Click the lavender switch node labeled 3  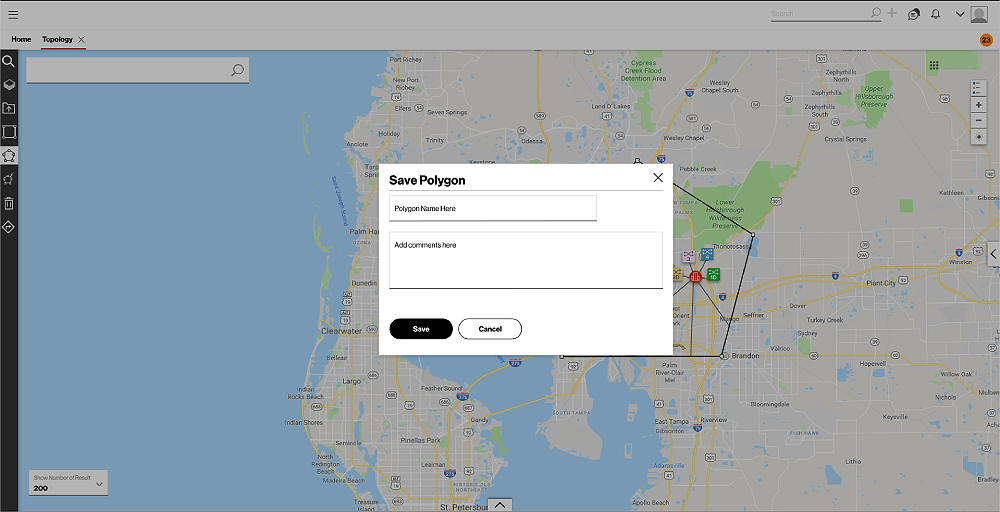(x=688, y=256)
